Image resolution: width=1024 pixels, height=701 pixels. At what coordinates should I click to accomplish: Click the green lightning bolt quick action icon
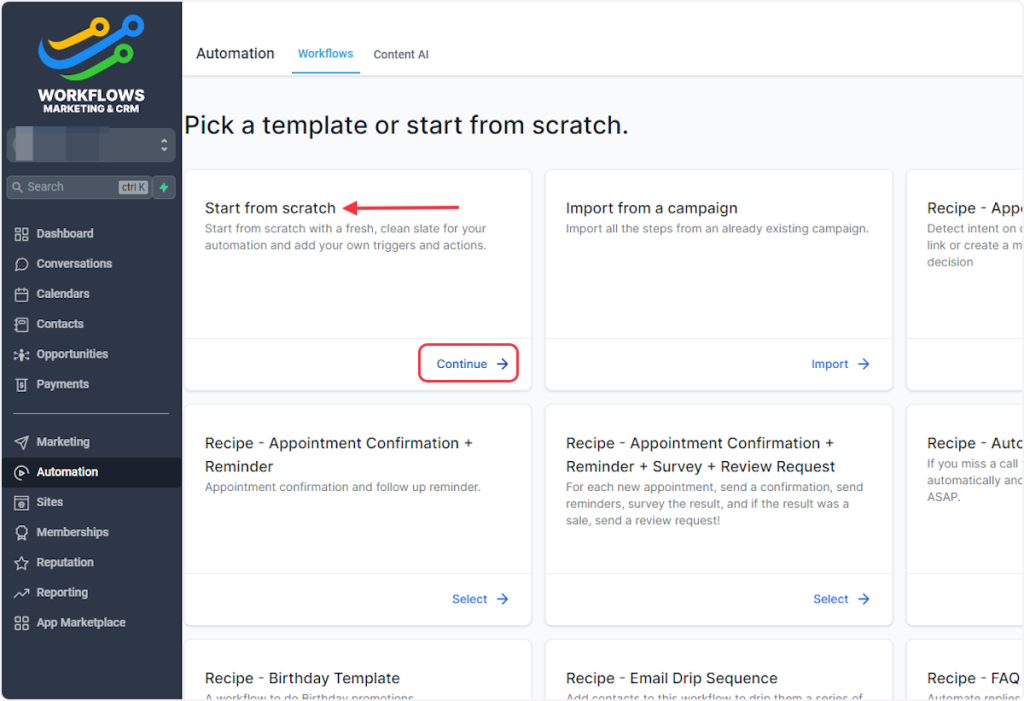pyautogui.click(x=164, y=187)
